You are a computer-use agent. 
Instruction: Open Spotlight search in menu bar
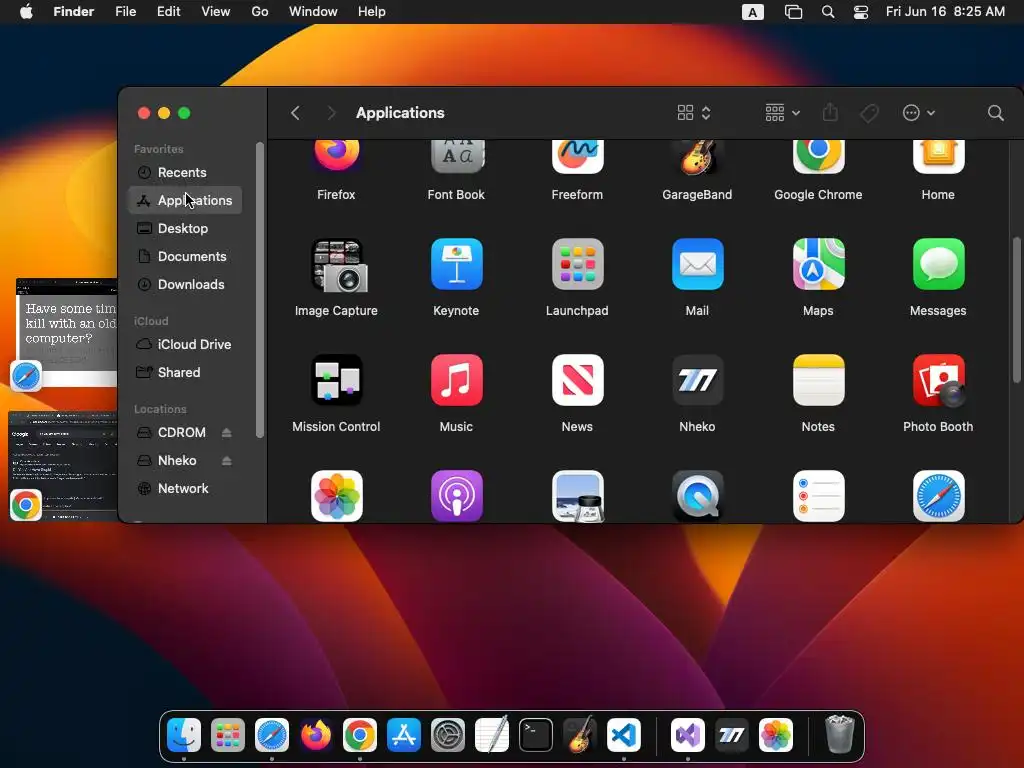pyautogui.click(x=827, y=12)
